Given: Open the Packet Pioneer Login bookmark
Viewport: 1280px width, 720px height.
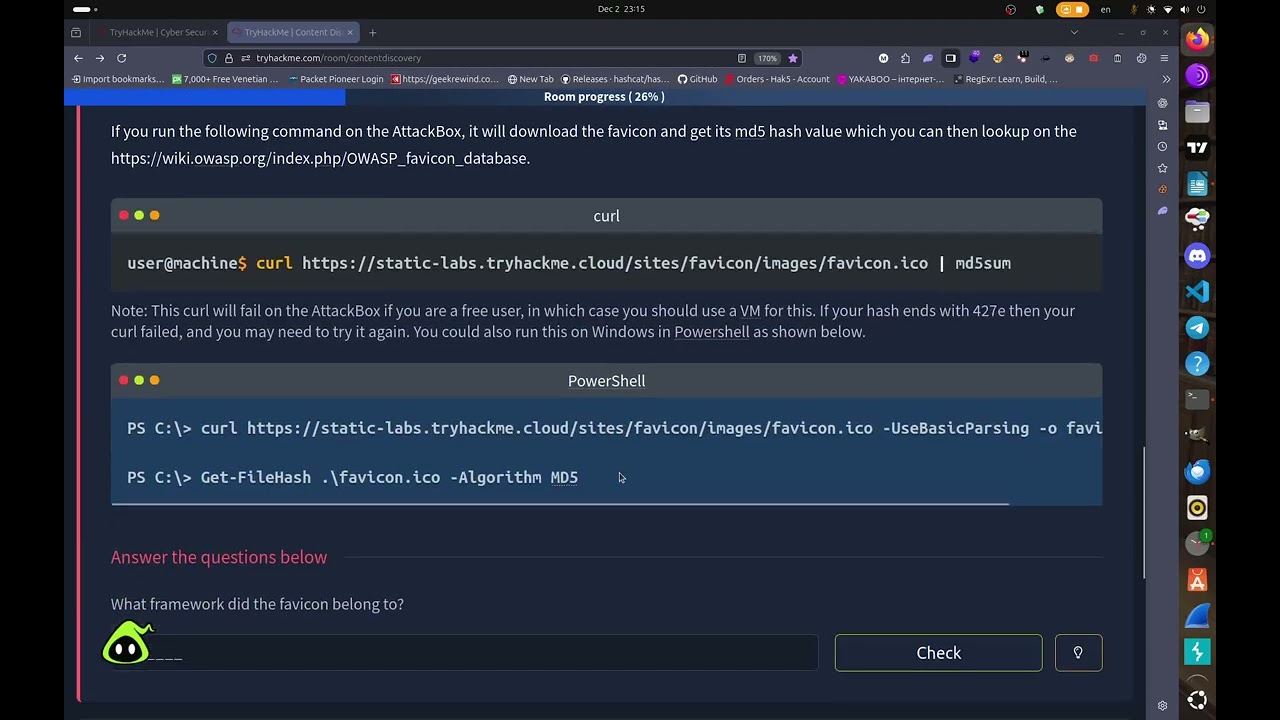Looking at the screenshot, I should pyautogui.click(x=335, y=79).
